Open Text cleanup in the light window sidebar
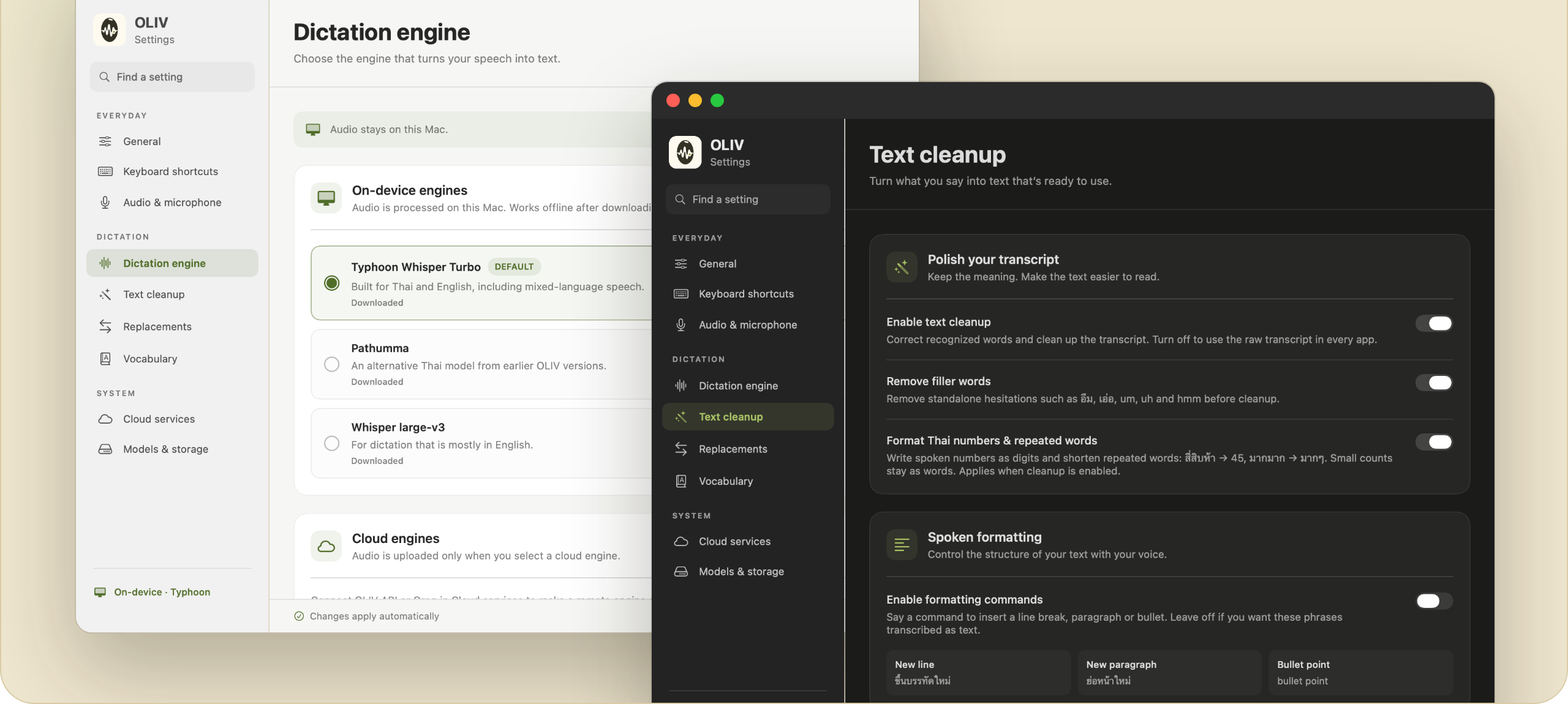 click(172, 294)
